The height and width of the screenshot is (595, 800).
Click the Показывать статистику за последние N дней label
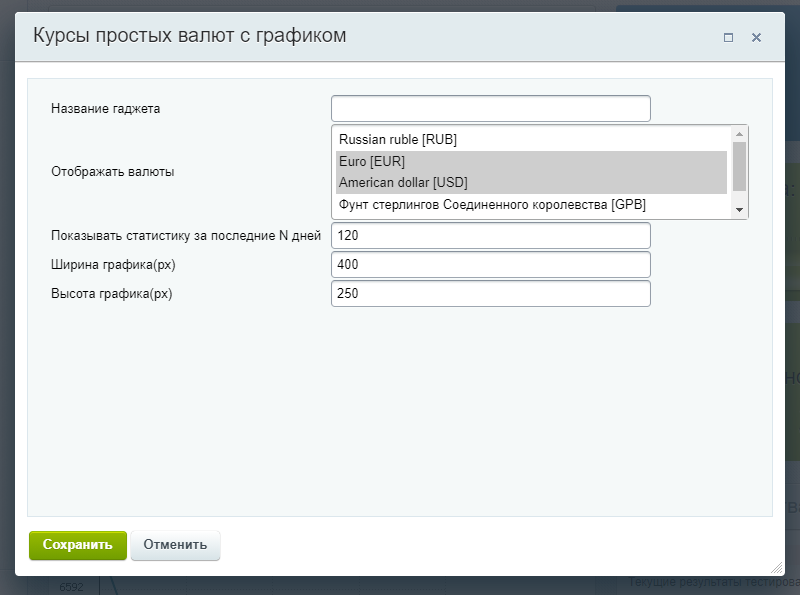point(186,235)
